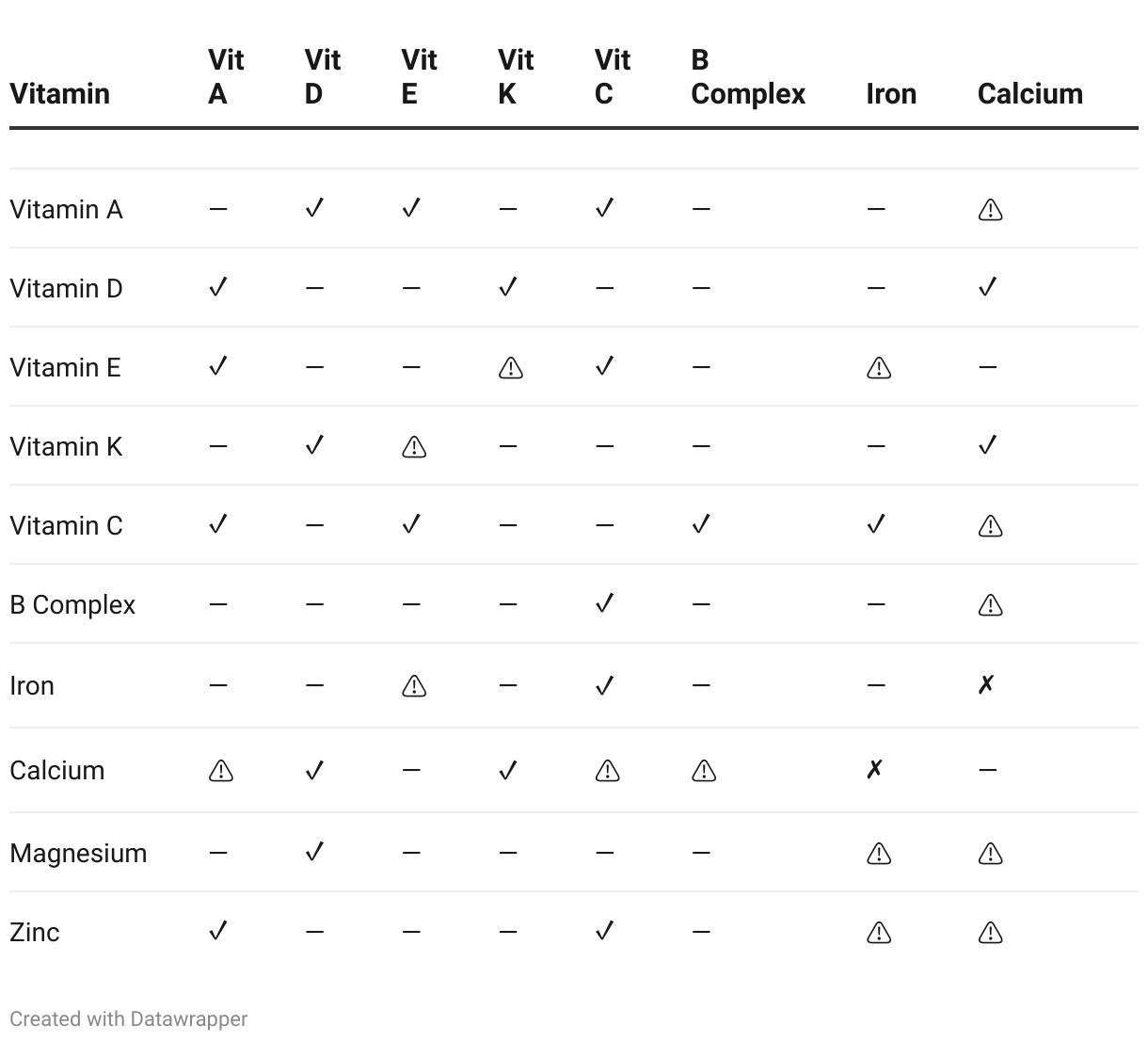The height and width of the screenshot is (1041, 1148).
Task: Click warning icon in Zinc row Iron column
Action: coord(879,933)
